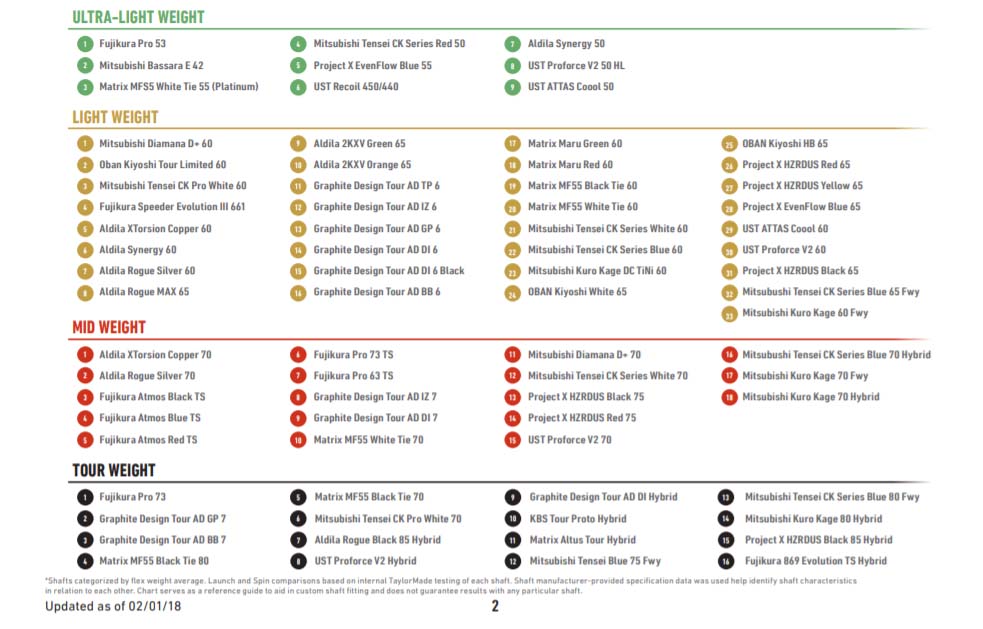
Task: Select the green badge next to Mitsubishi Bassara E 42
Action: [85, 65]
